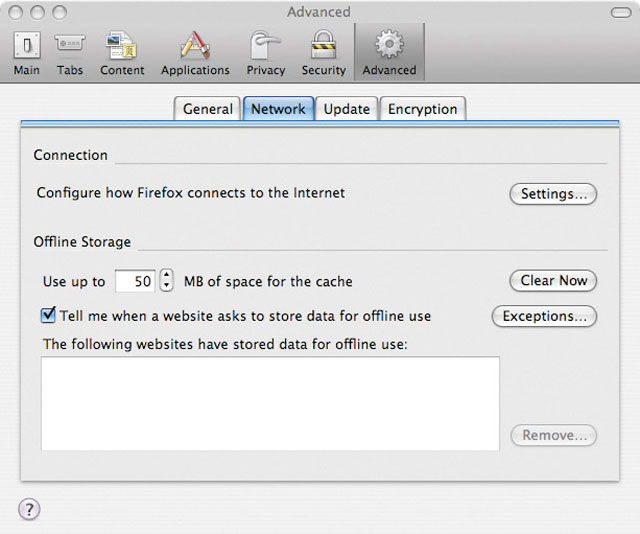The image size is (640, 534).
Task: Open connection Settings button
Action: pos(553,194)
